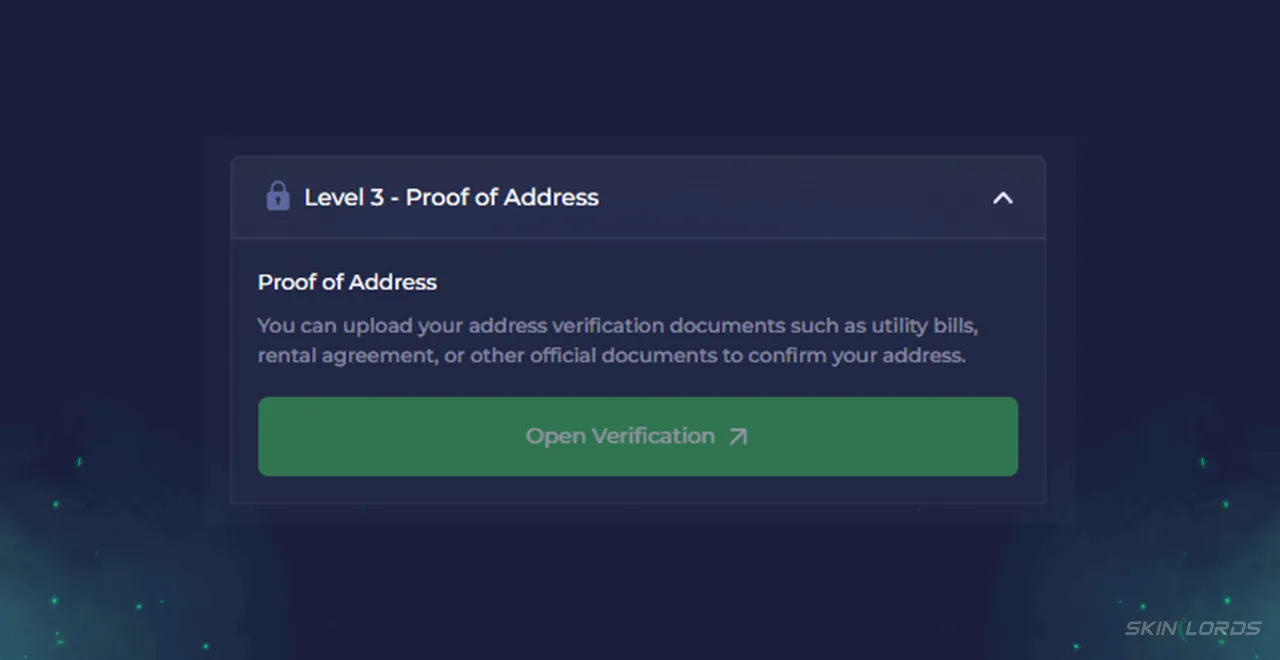The width and height of the screenshot is (1280, 660).
Task: Click the "You can upload" sentence start
Action: (335, 326)
